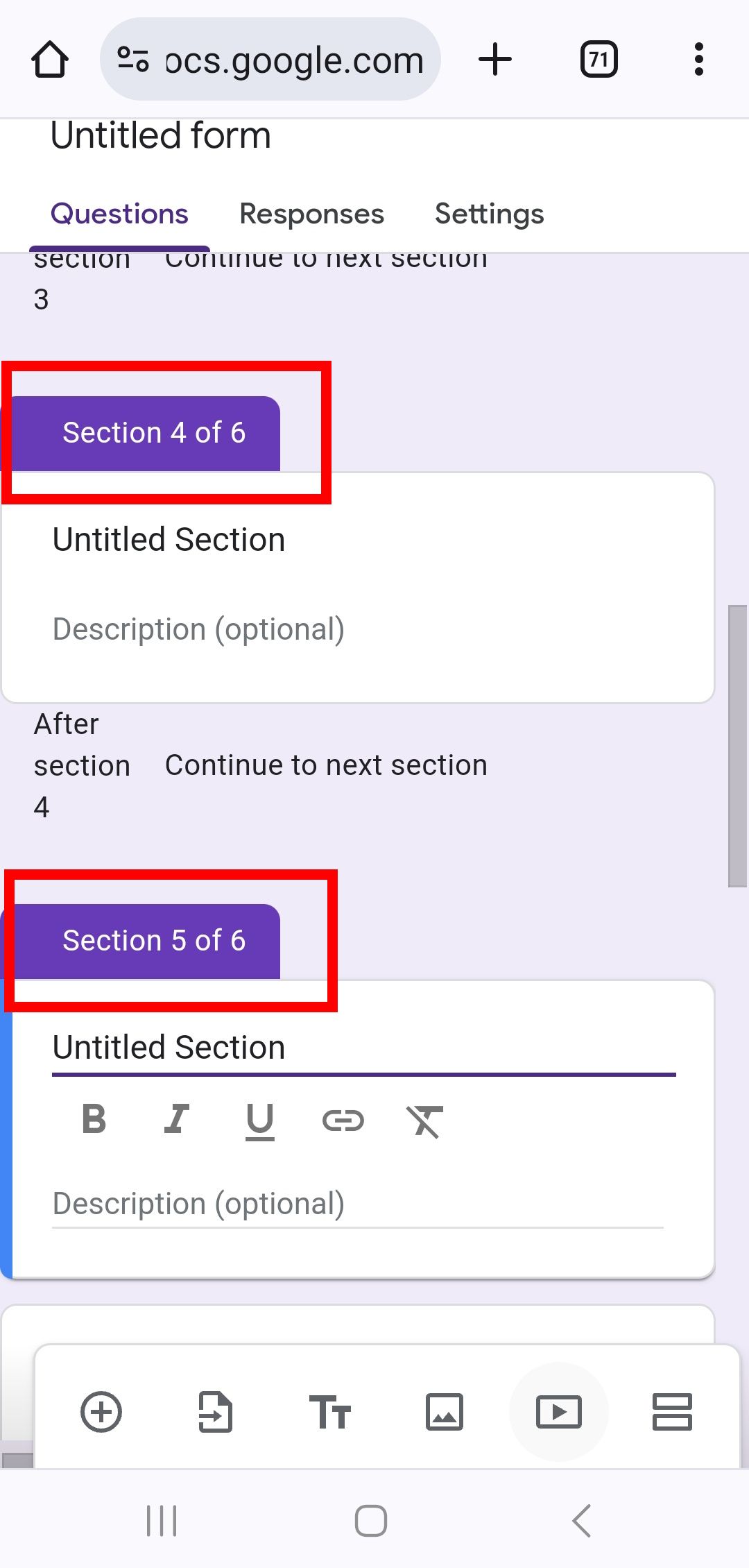The width and height of the screenshot is (749, 1568).
Task: Select the Add video icon
Action: (559, 1413)
